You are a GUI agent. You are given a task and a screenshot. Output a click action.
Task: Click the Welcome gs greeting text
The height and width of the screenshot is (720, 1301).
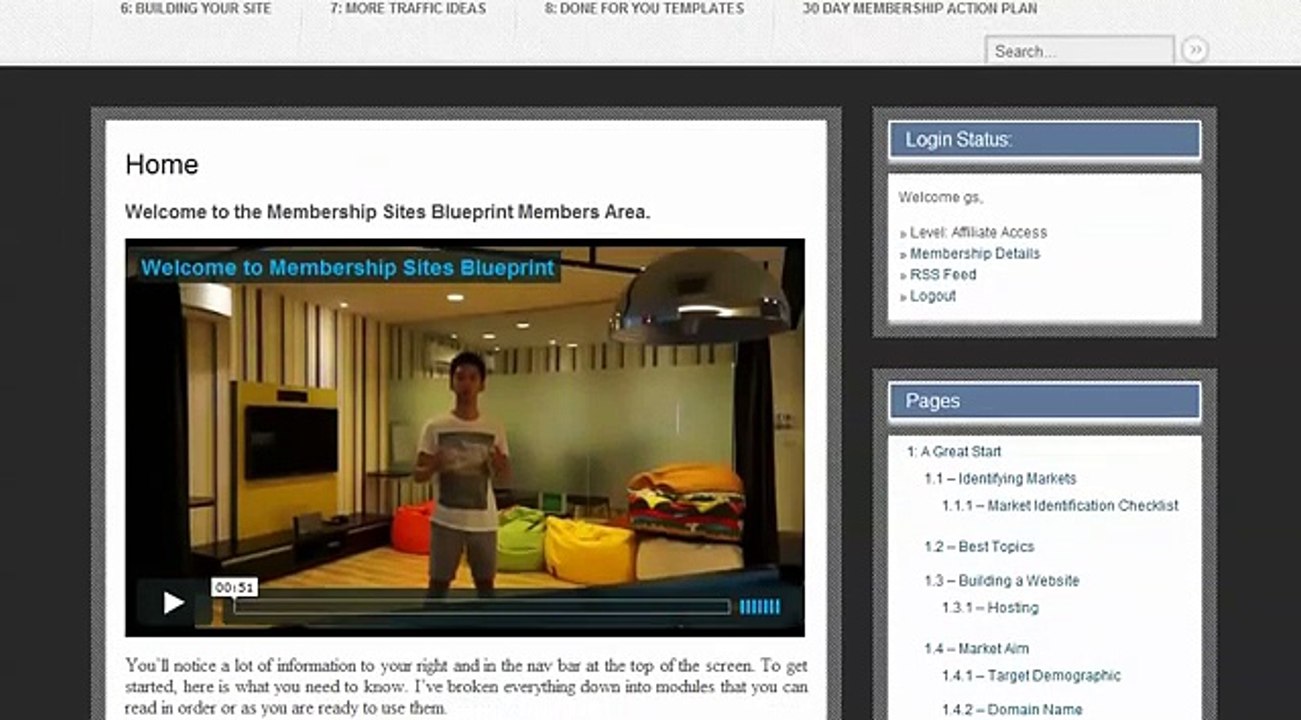(x=940, y=197)
